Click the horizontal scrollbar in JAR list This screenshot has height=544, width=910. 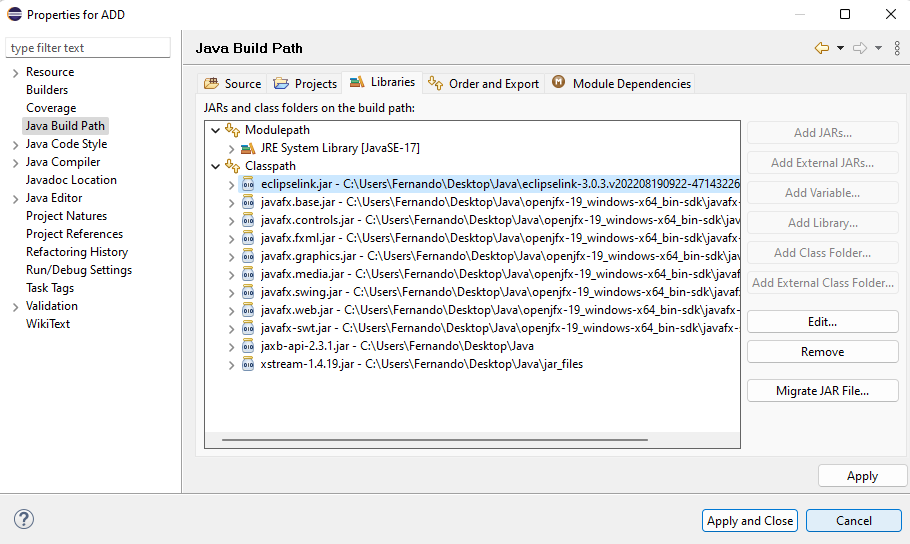434,440
